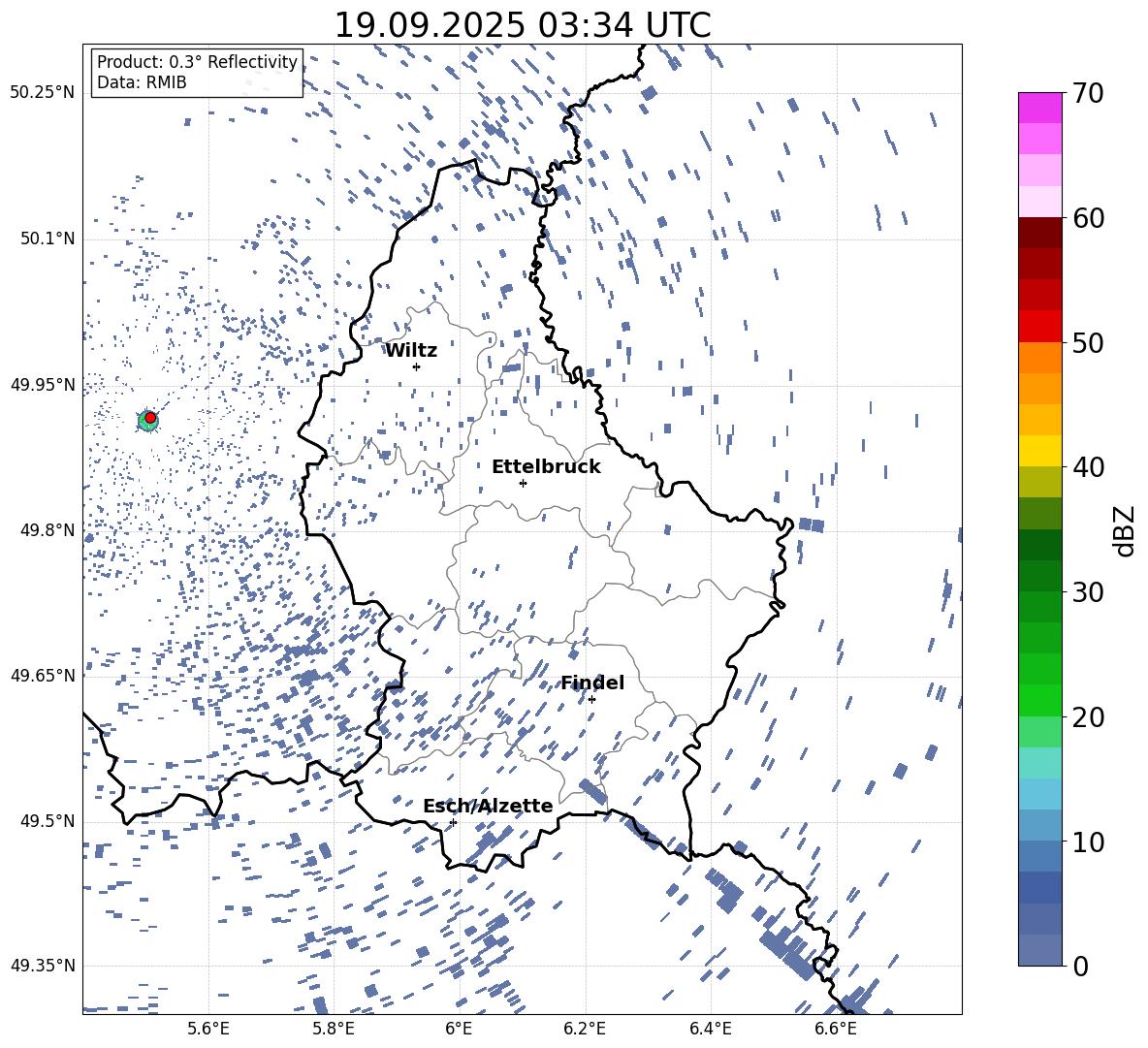Image resolution: width=1148 pixels, height=1048 pixels.
Task: Click the Data: RMIB text
Action: 142,82
